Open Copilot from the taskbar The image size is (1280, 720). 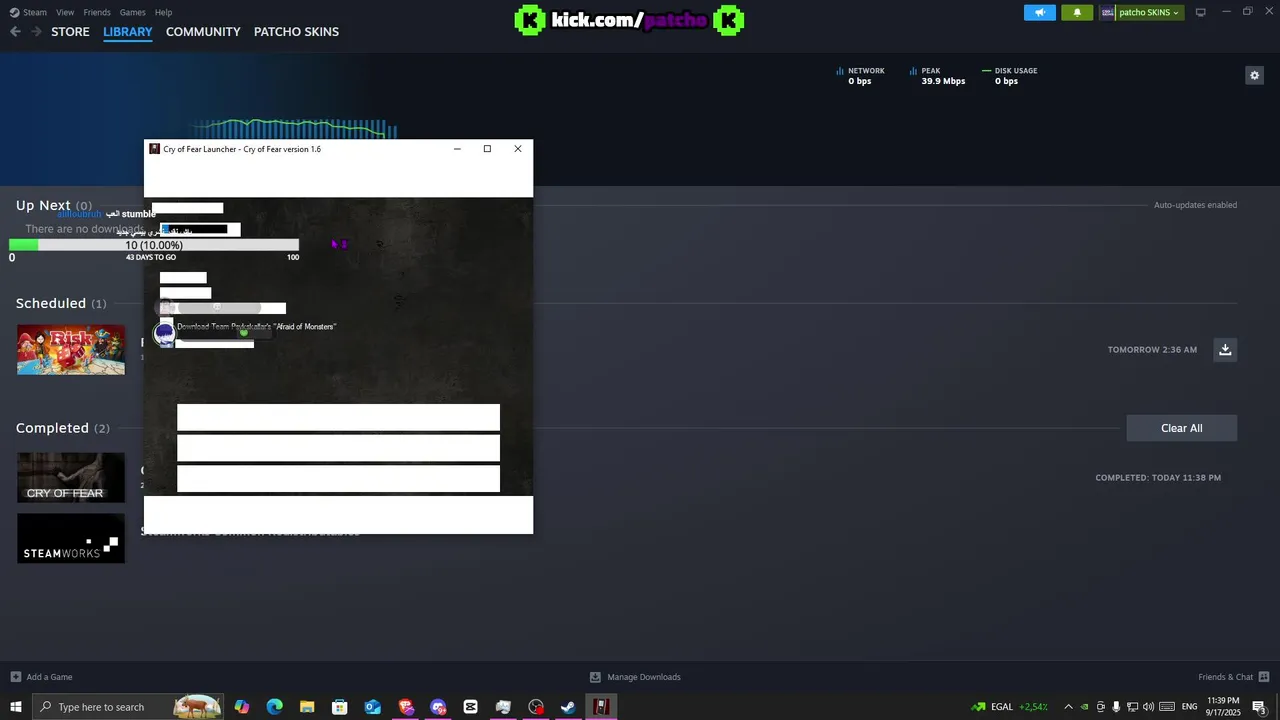click(242, 707)
